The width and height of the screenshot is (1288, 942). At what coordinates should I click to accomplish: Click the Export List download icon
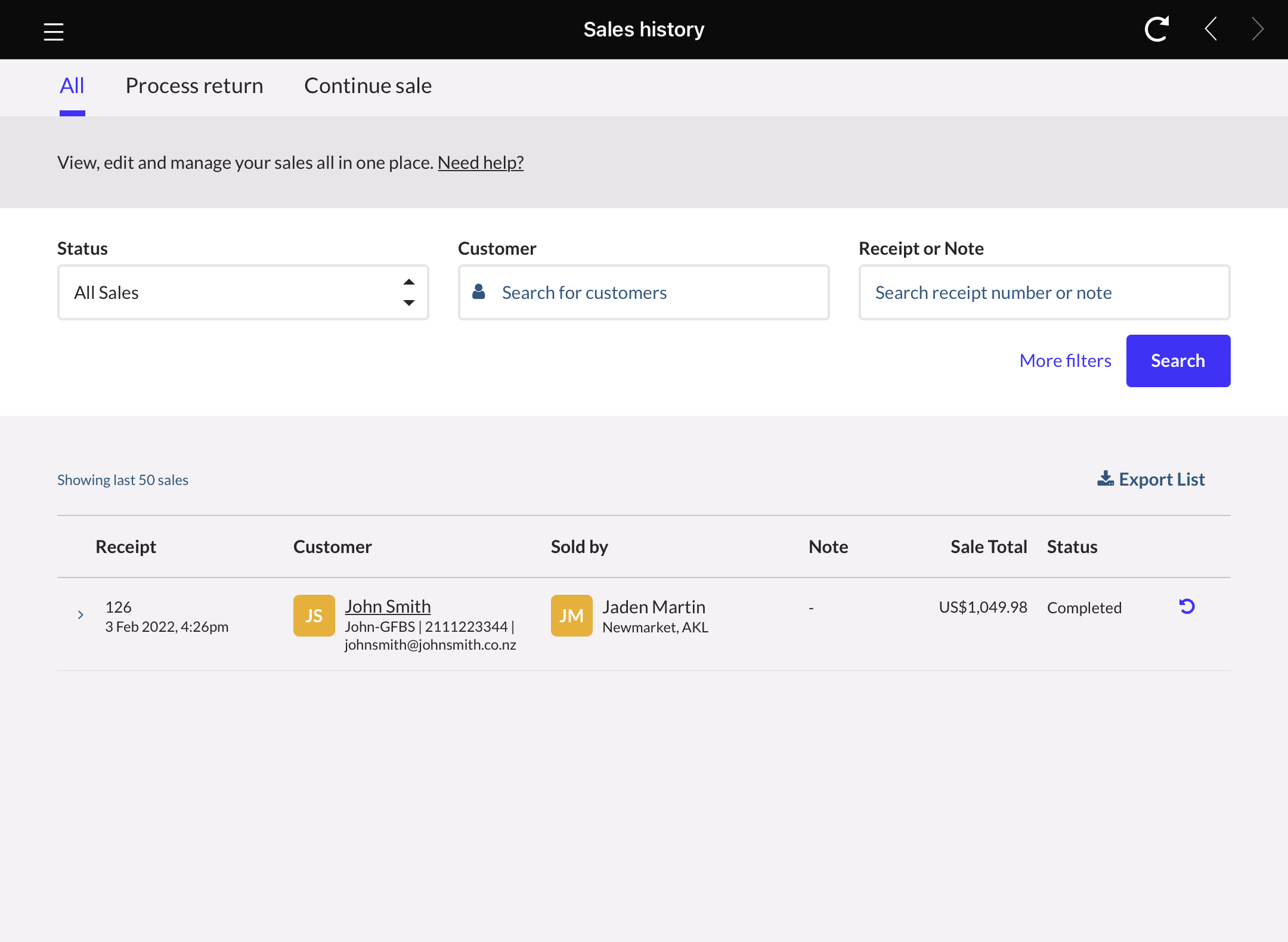(1105, 479)
